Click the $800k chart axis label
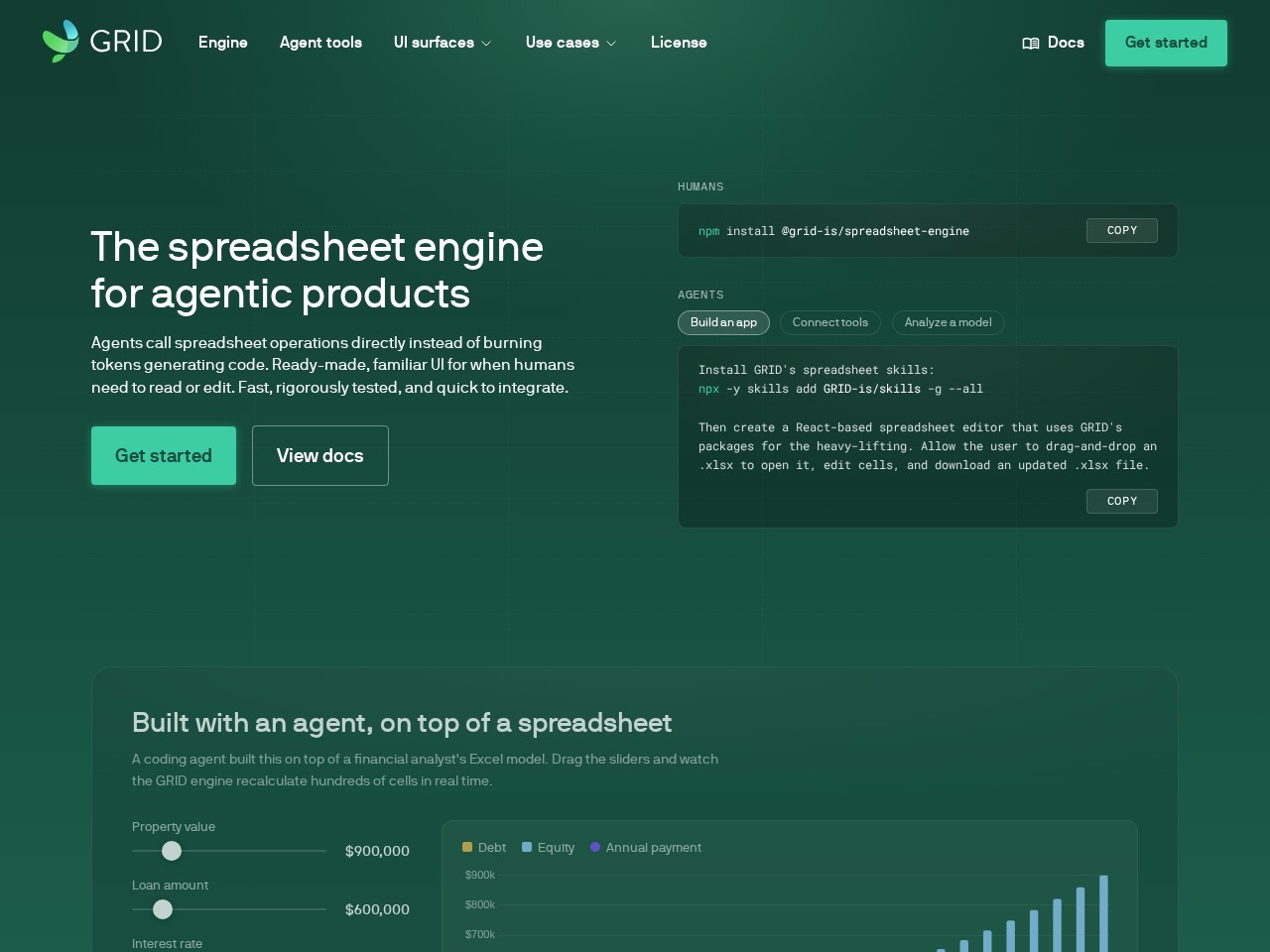This screenshot has height=952, width=1270. (480, 904)
